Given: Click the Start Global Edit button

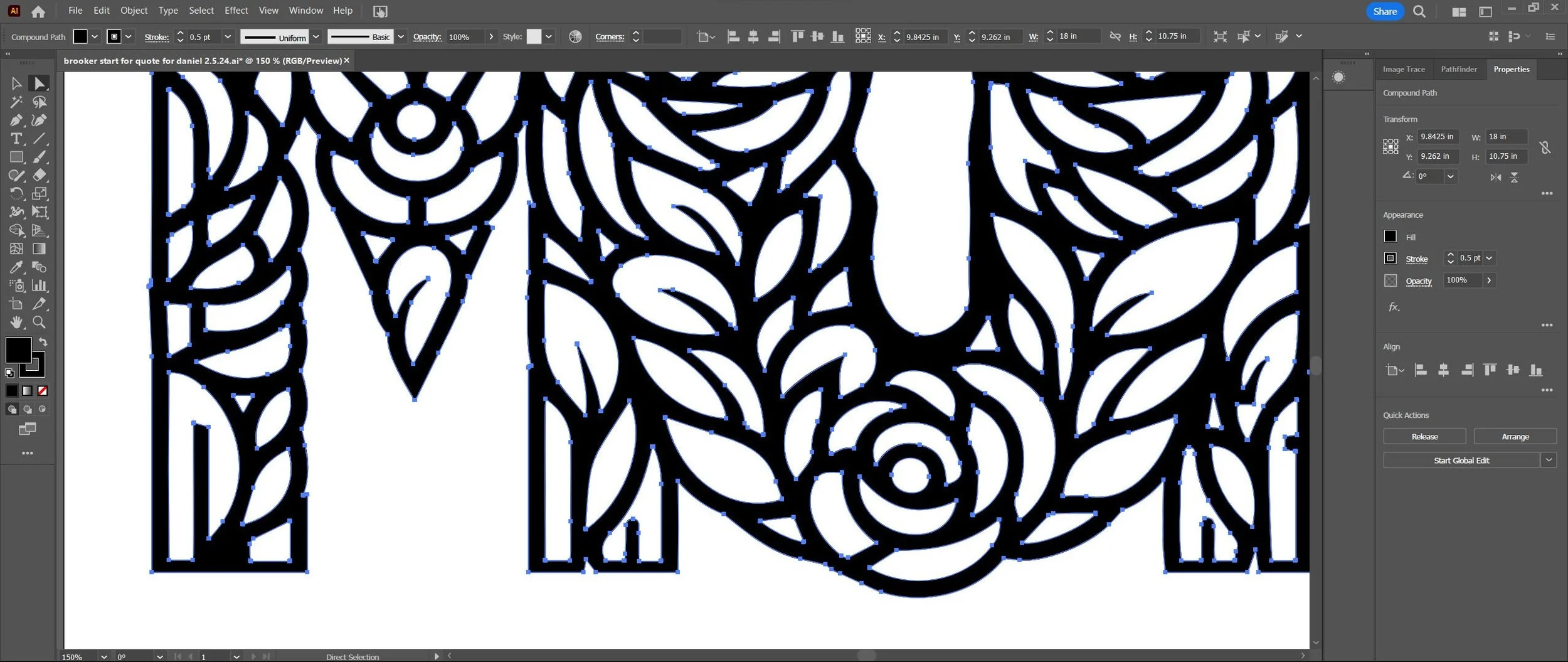Looking at the screenshot, I should pos(1461,461).
